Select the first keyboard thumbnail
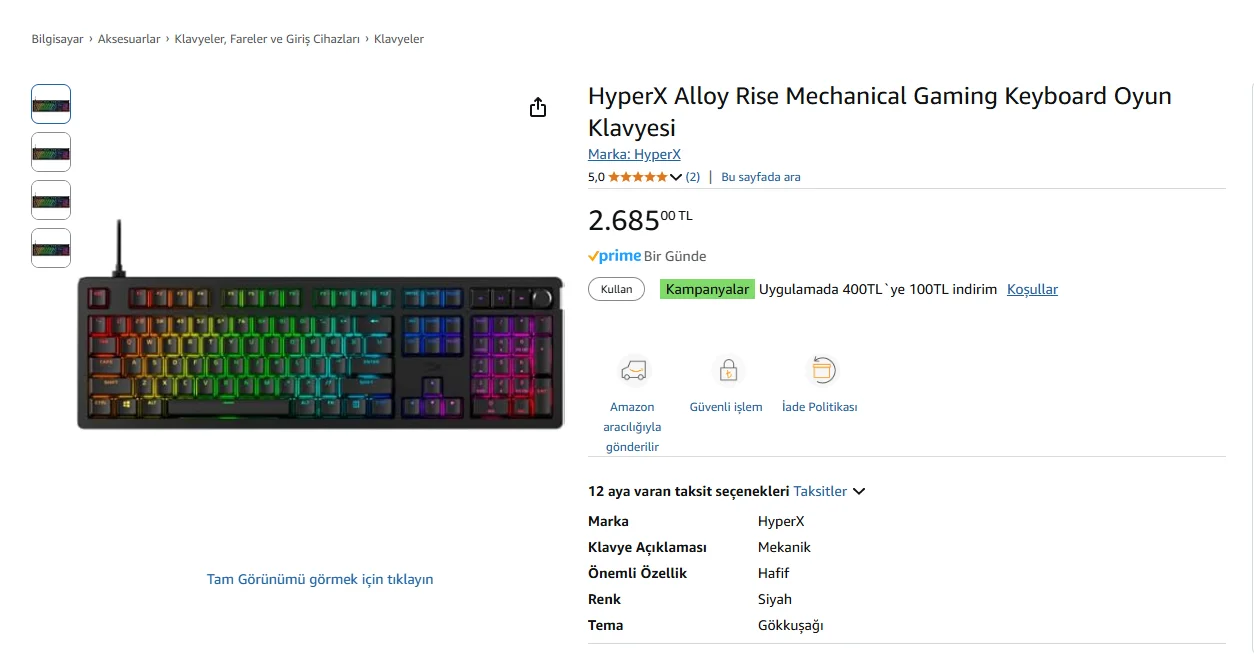 51,104
